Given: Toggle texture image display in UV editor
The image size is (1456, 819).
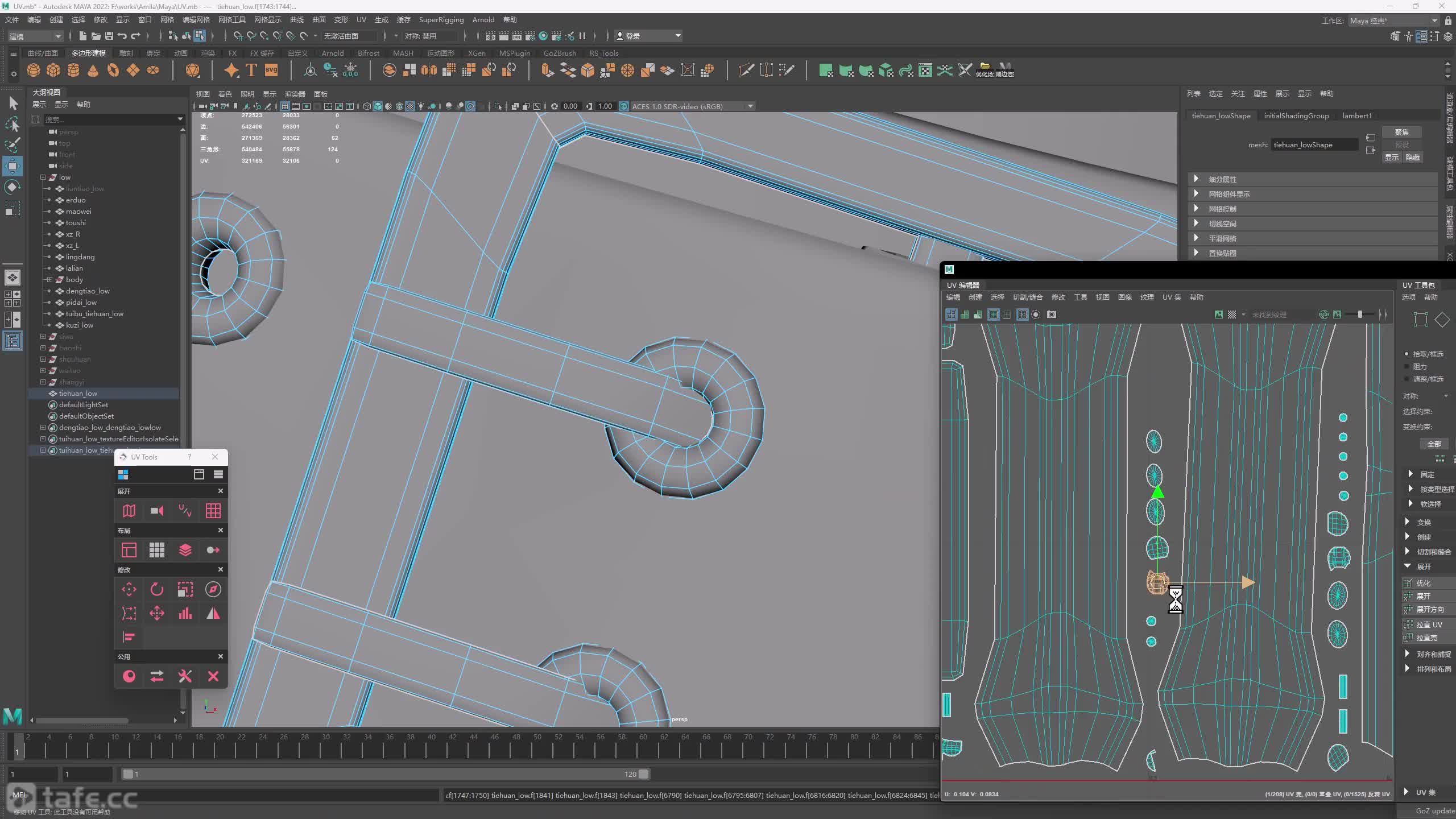Looking at the screenshot, I should coord(1218,315).
